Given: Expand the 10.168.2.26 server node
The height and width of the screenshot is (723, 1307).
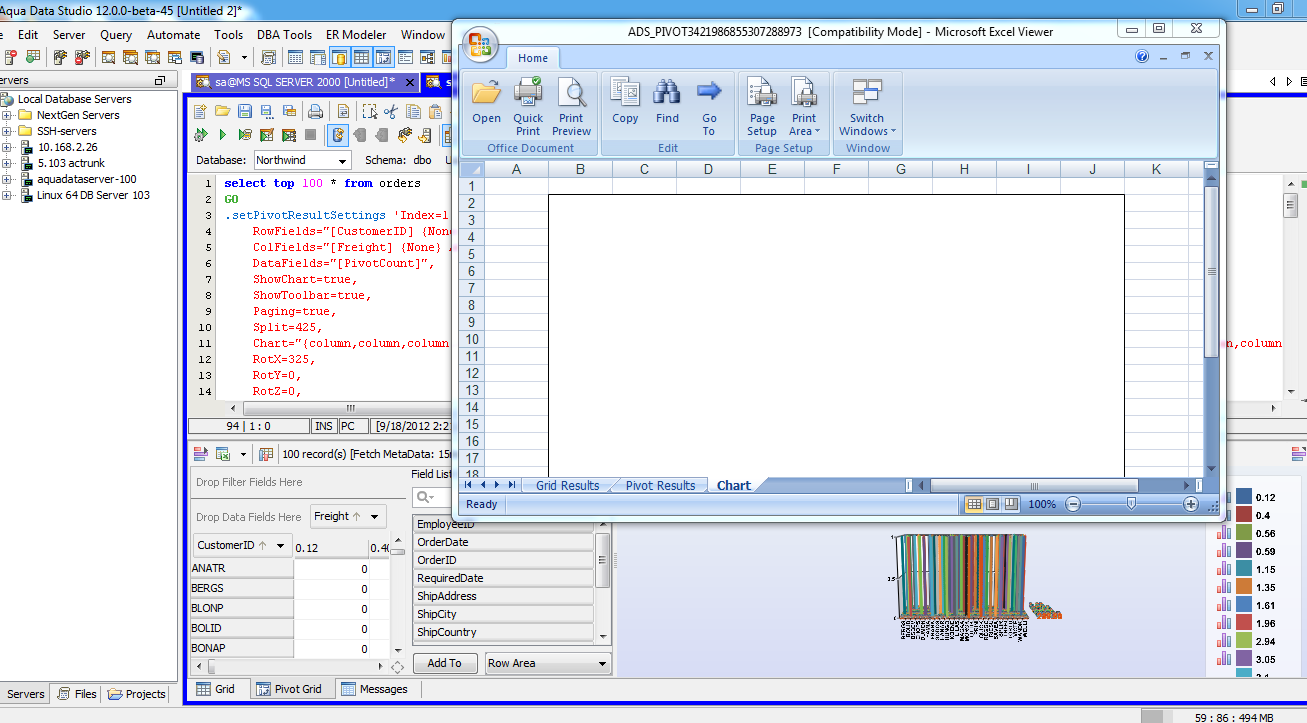Looking at the screenshot, I should click(x=7, y=147).
